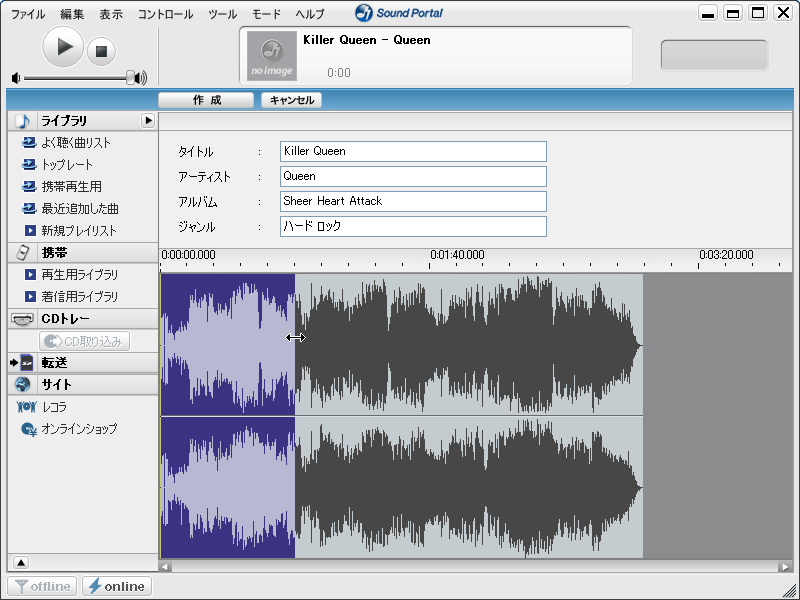Click the CDトレー drive icon

(x=22, y=319)
